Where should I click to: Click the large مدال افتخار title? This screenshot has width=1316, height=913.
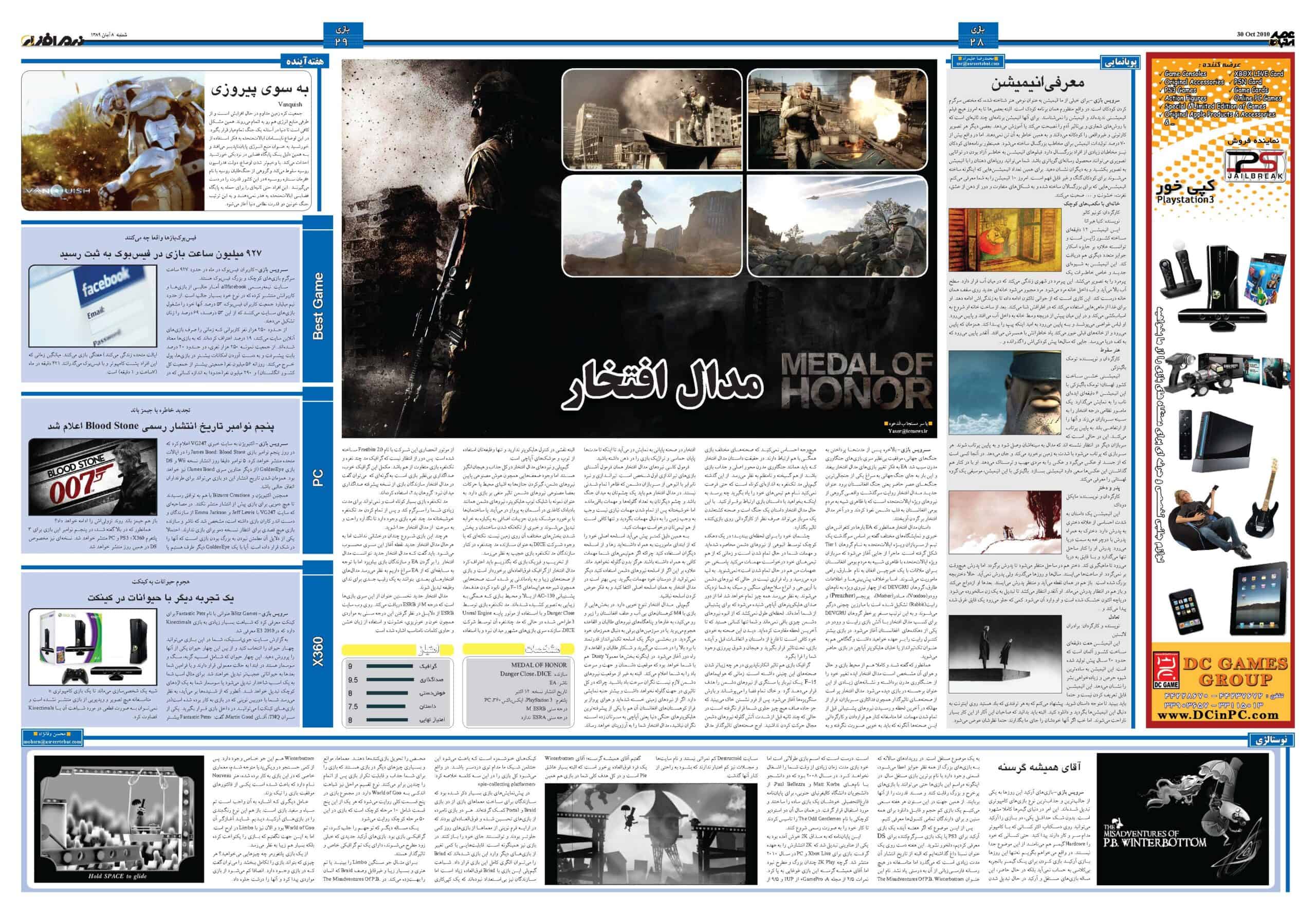click(x=662, y=385)
